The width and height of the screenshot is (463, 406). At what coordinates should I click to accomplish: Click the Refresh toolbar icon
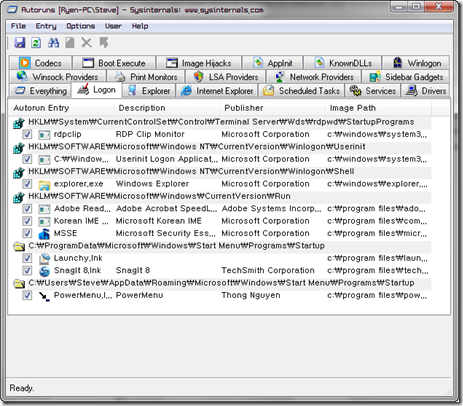36,43
